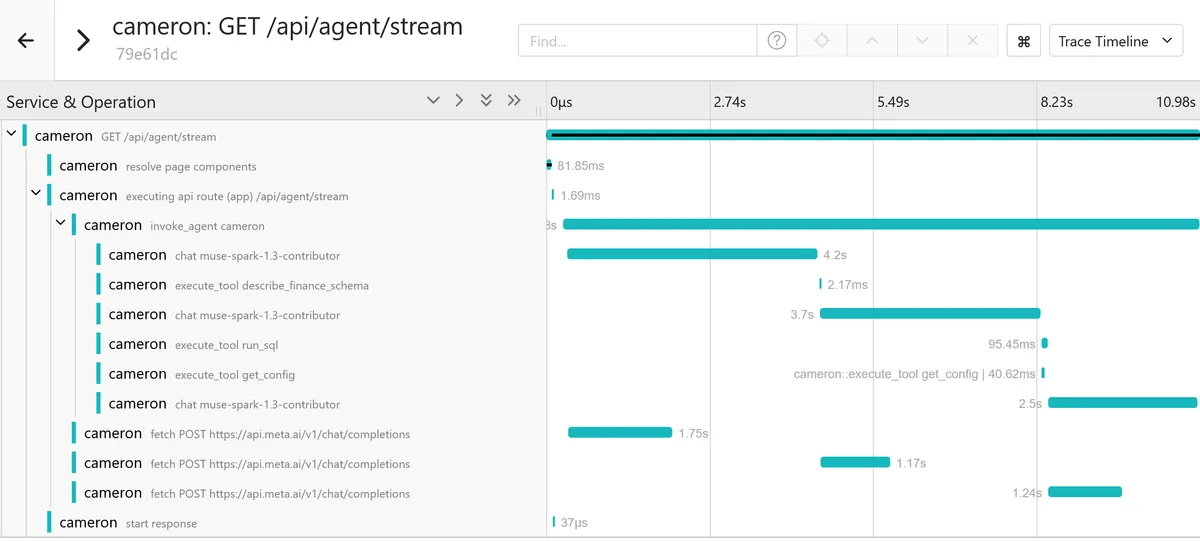Click the 3.7s chat span bar
The height and width of the screenshot is (541, 1200).
point(930,313)
